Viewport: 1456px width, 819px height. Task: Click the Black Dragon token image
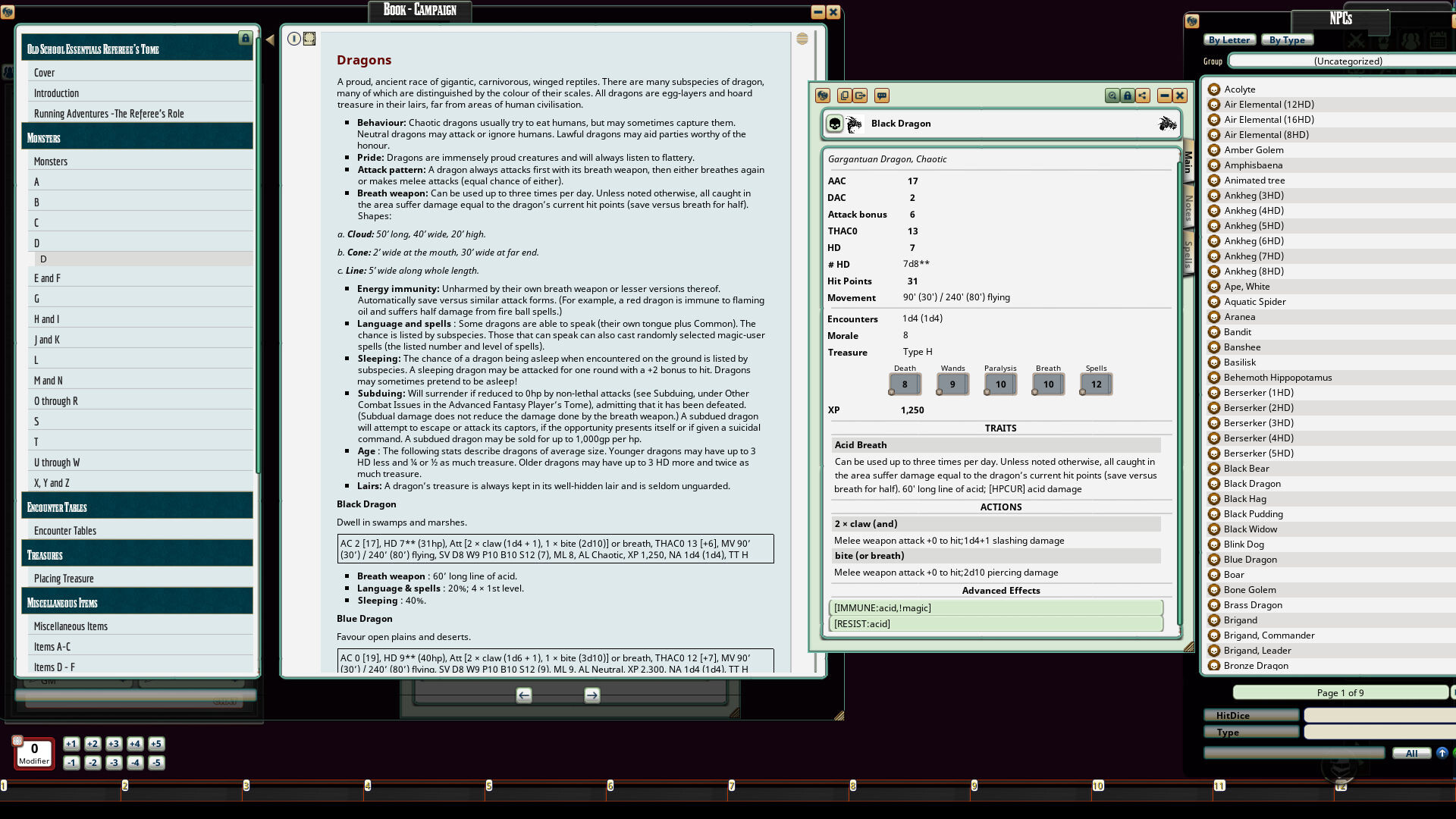point(855,124)
